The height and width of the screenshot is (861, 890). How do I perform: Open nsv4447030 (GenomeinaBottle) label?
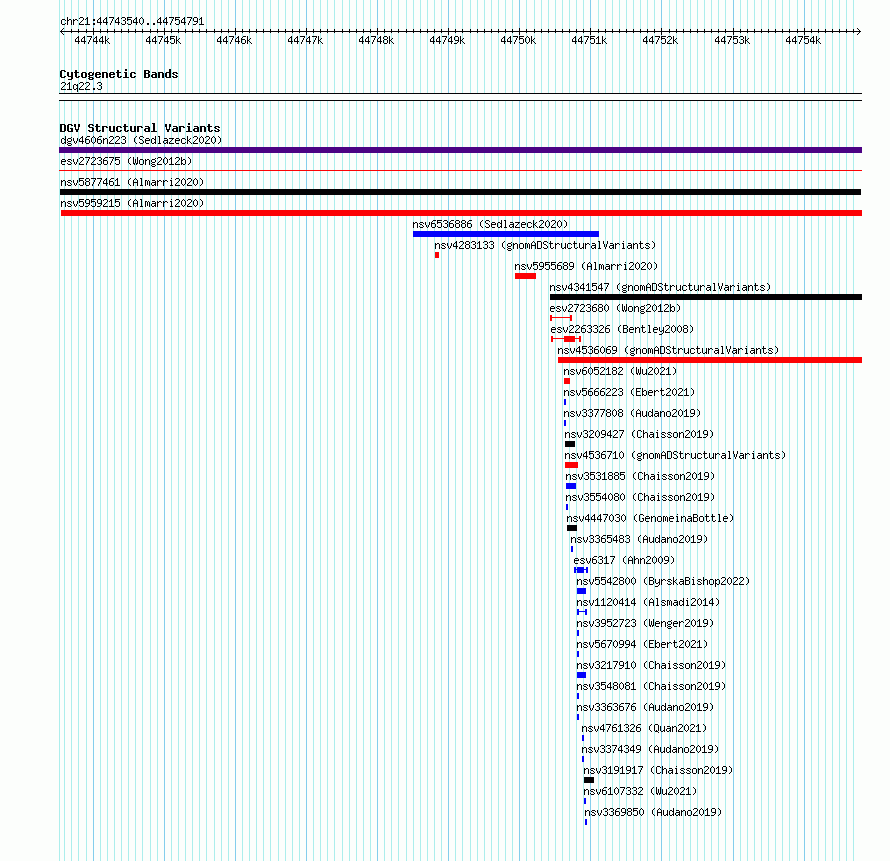tap(650, 518)
